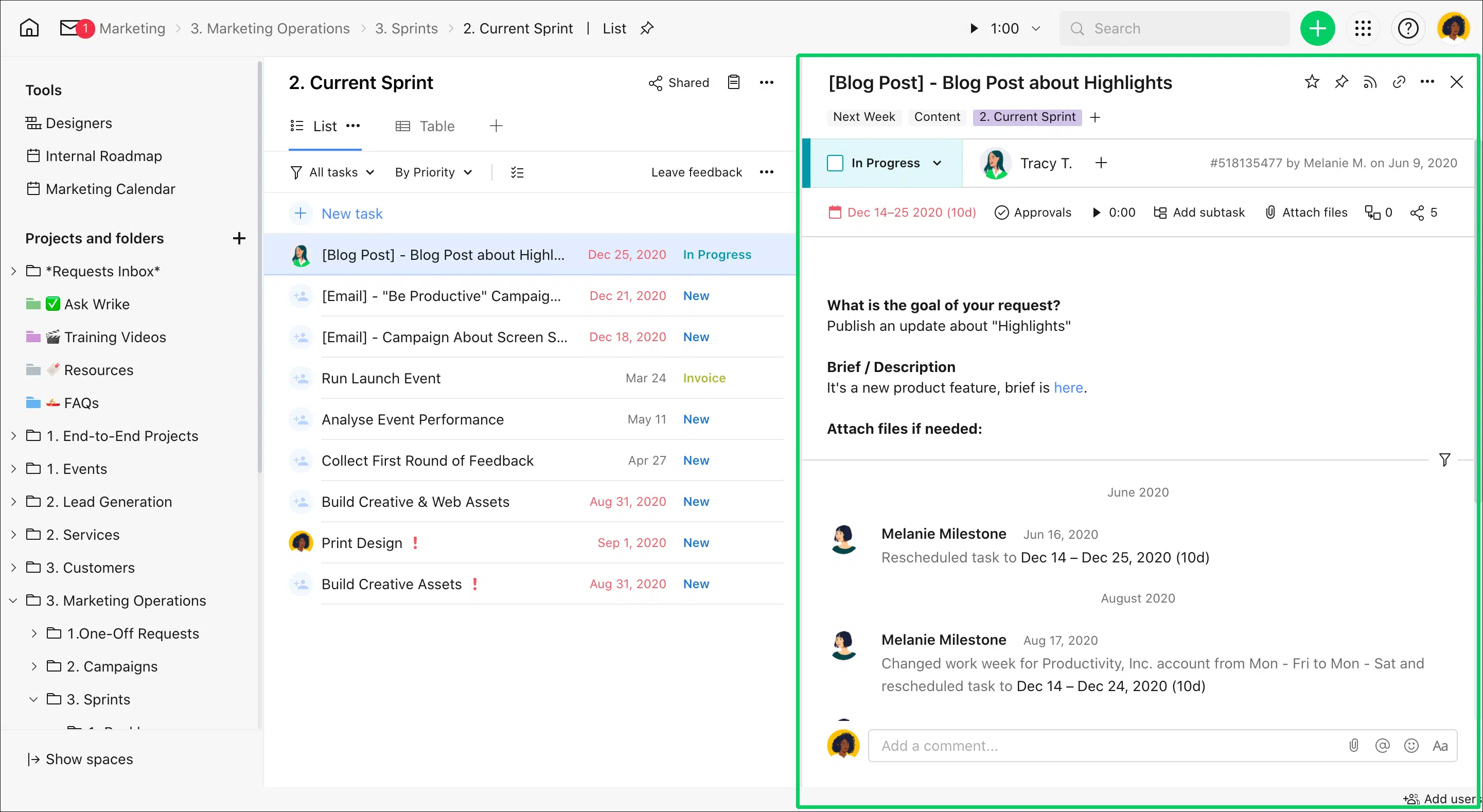Click the comment stream filter icon
Image resolution: width=1483 pixels, height=812 pixels.
pos(1444,460)
